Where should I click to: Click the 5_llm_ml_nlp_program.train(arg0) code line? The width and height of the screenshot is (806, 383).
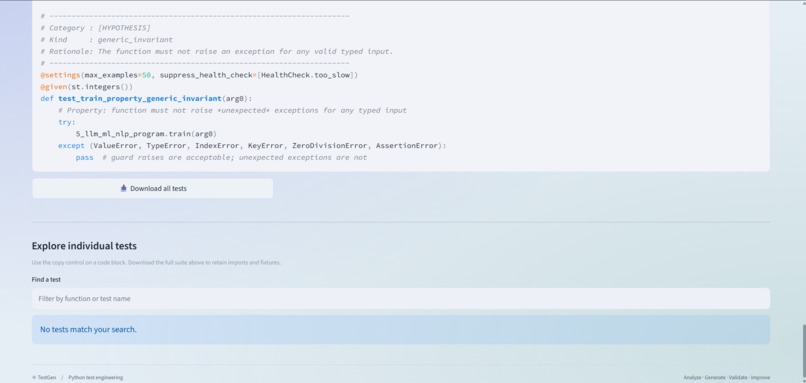[146, 134]
